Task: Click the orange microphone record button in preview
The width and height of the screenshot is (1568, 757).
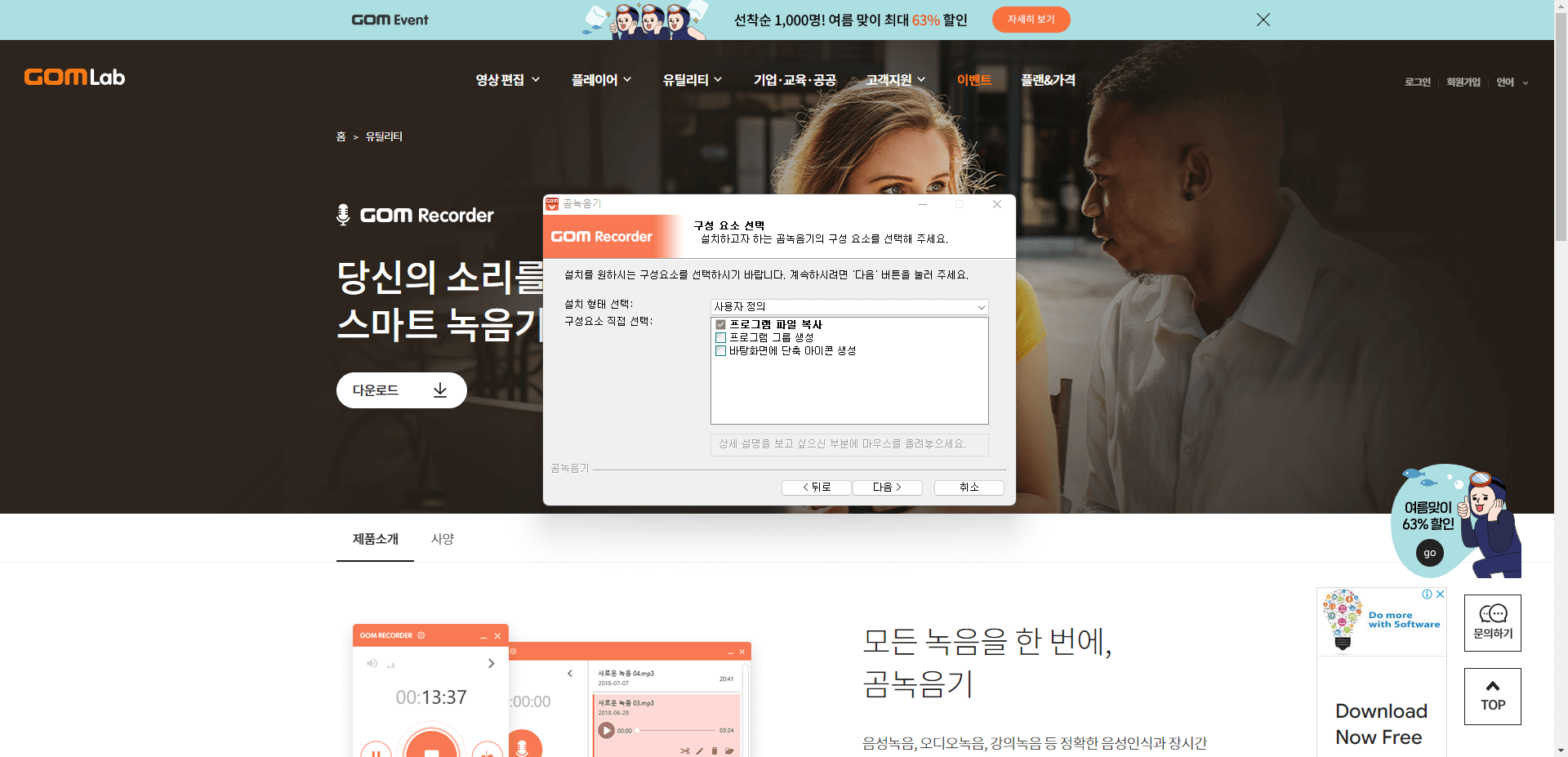Action: point(523,746)
